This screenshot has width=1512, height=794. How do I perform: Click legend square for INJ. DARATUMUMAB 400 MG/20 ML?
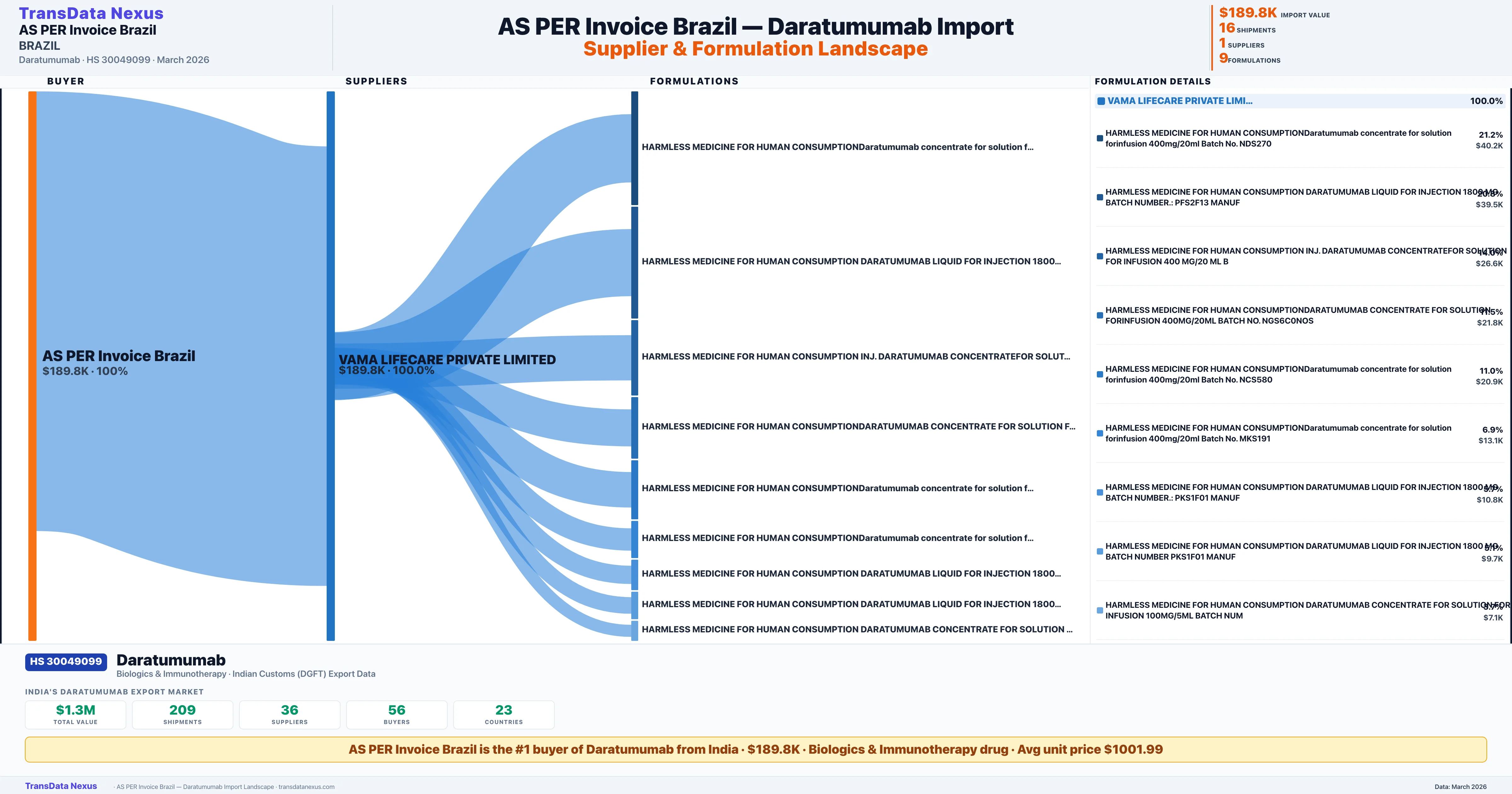pos(1099,256)
